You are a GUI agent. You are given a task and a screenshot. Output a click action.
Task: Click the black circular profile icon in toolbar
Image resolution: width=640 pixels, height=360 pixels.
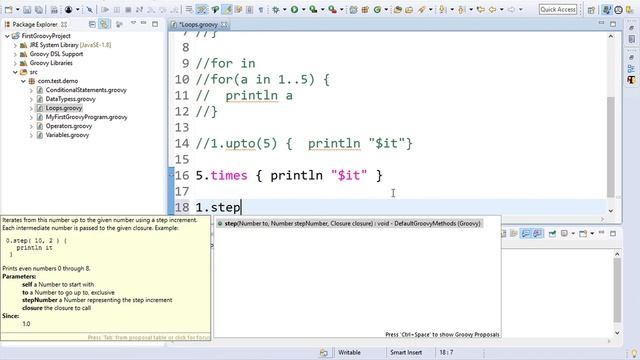tap(69, 9)
